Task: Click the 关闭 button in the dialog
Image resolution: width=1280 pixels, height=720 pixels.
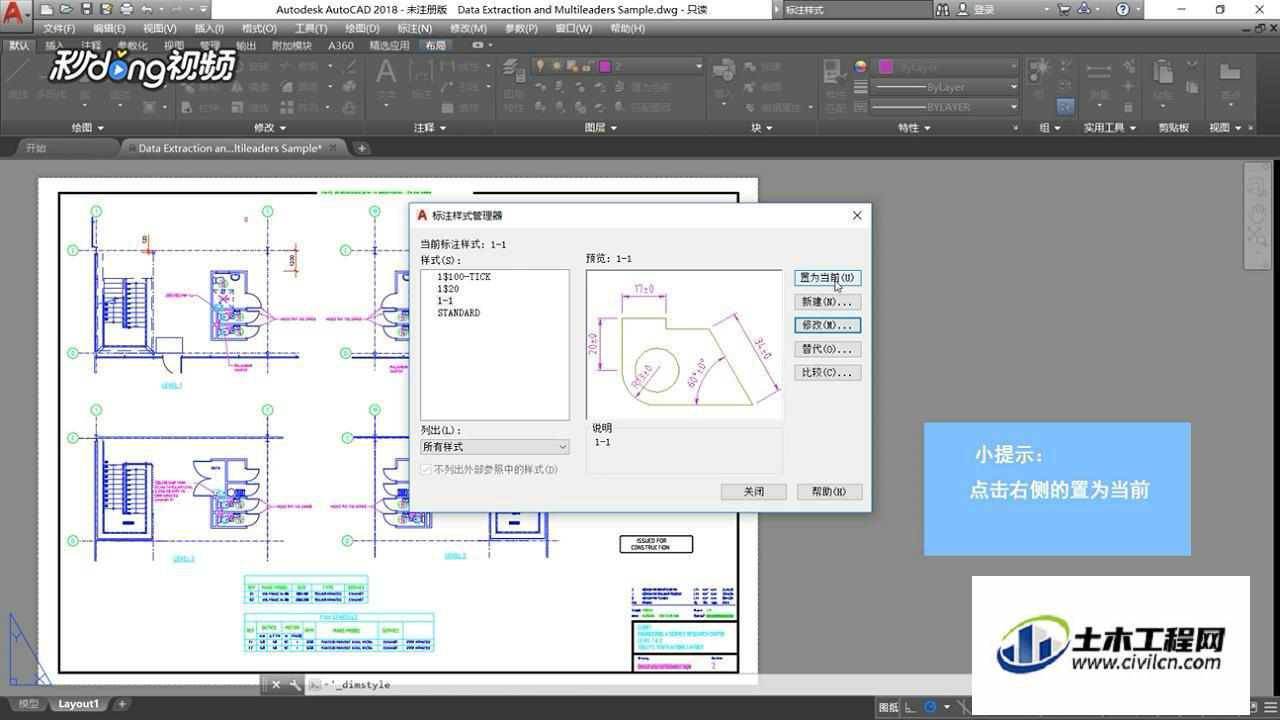Action: pos(753,492)
